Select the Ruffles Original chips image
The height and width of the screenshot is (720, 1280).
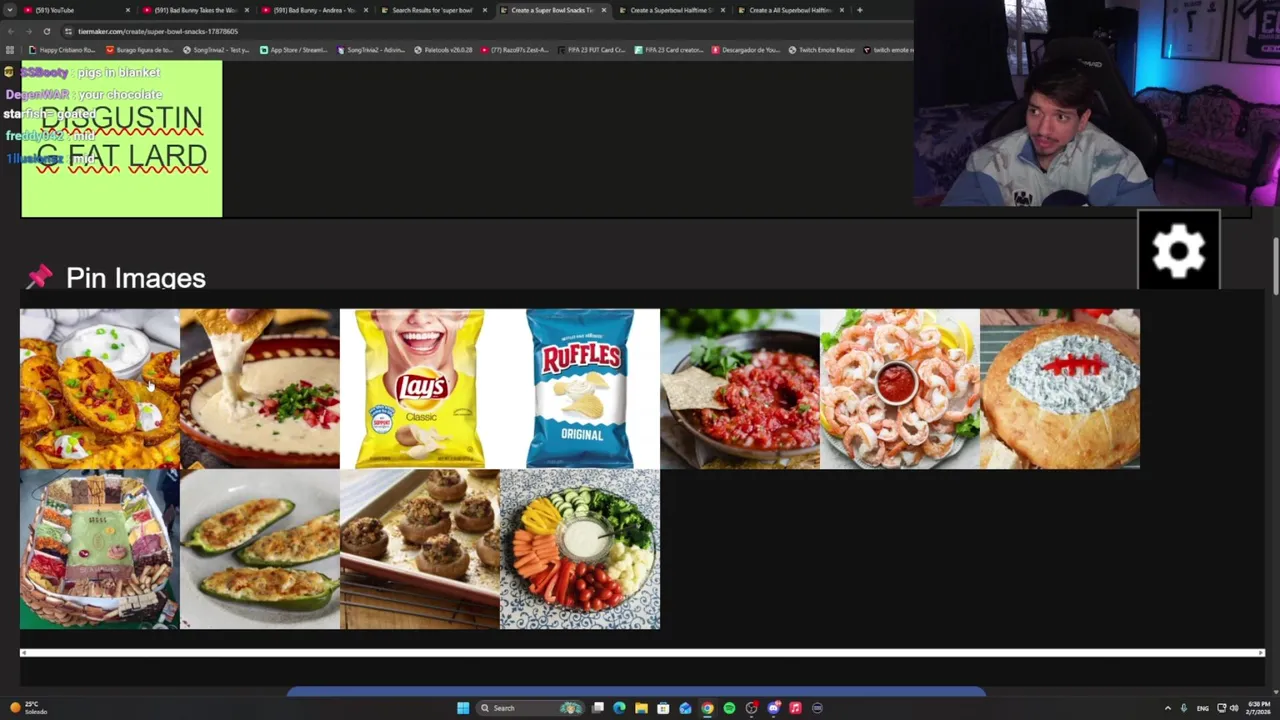(x=580, y=389)
